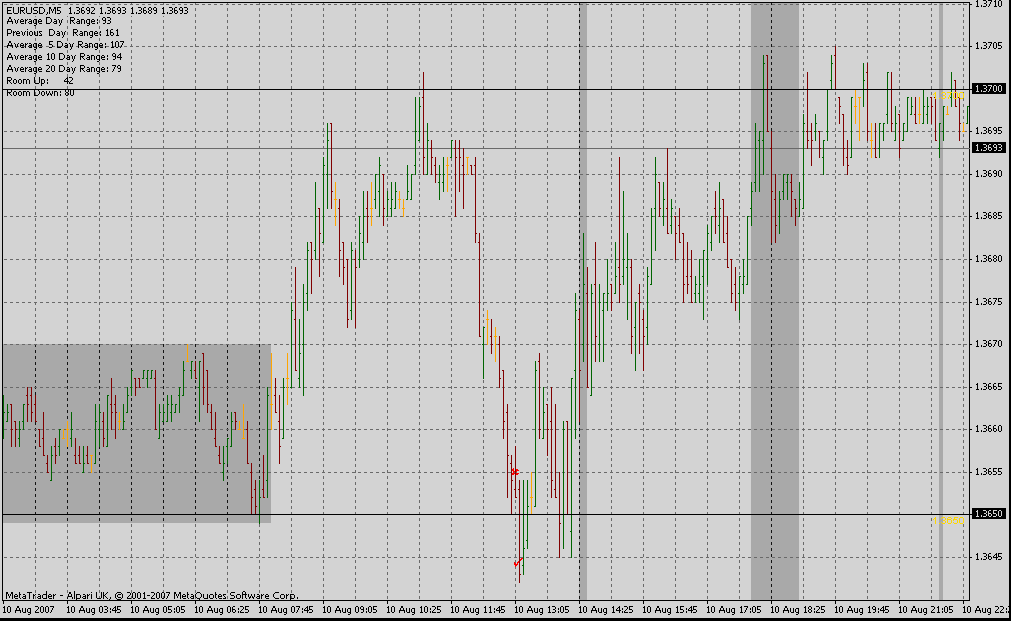Click the MetaTrader Alpari UK copyright text

click(151, 594)
